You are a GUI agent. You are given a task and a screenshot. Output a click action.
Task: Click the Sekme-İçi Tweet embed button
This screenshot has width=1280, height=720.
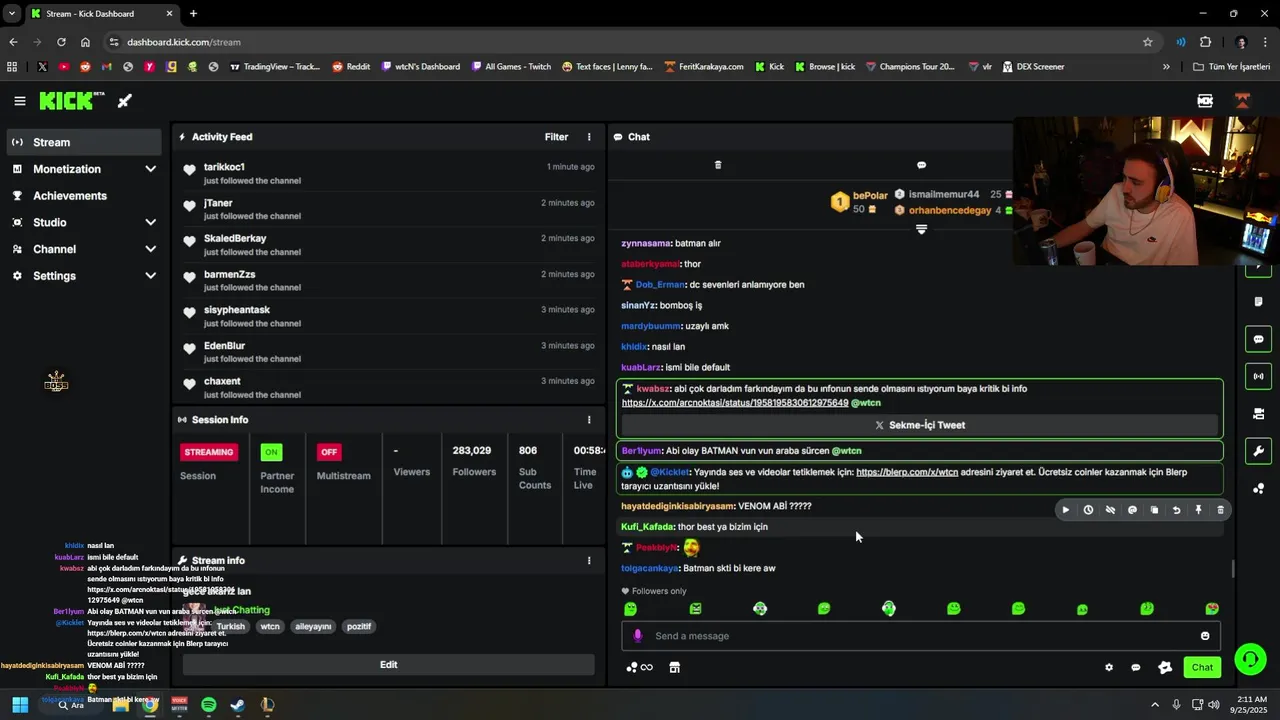(x=920, y=425)
